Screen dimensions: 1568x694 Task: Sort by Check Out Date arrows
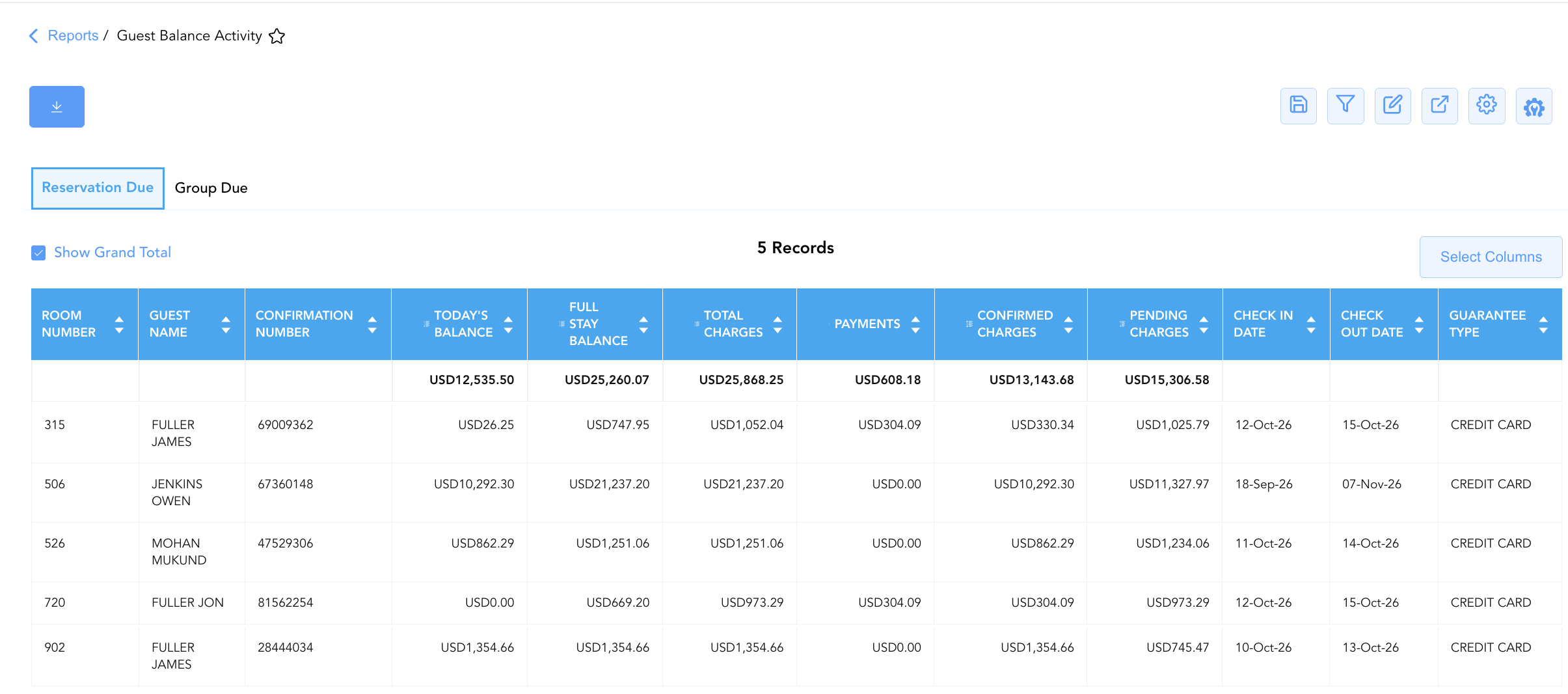[x=1419, y=324]
